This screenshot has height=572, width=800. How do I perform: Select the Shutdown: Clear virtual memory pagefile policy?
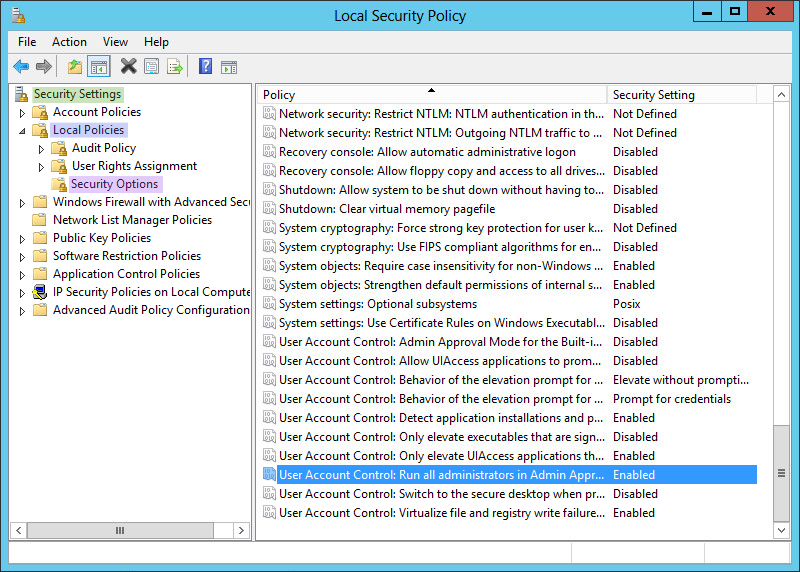coord(386,209)
